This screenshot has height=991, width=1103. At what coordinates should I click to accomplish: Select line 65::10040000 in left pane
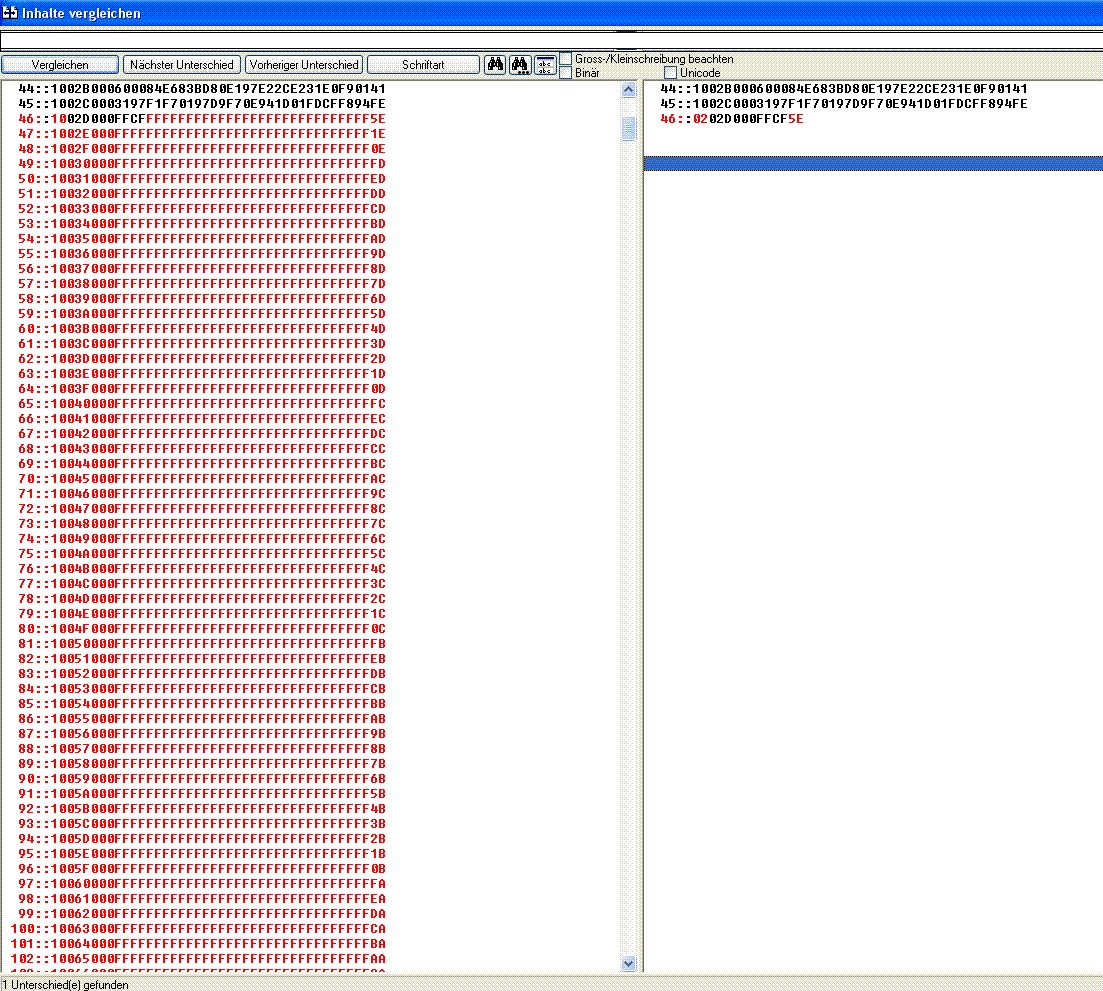(x=202, y=404)
